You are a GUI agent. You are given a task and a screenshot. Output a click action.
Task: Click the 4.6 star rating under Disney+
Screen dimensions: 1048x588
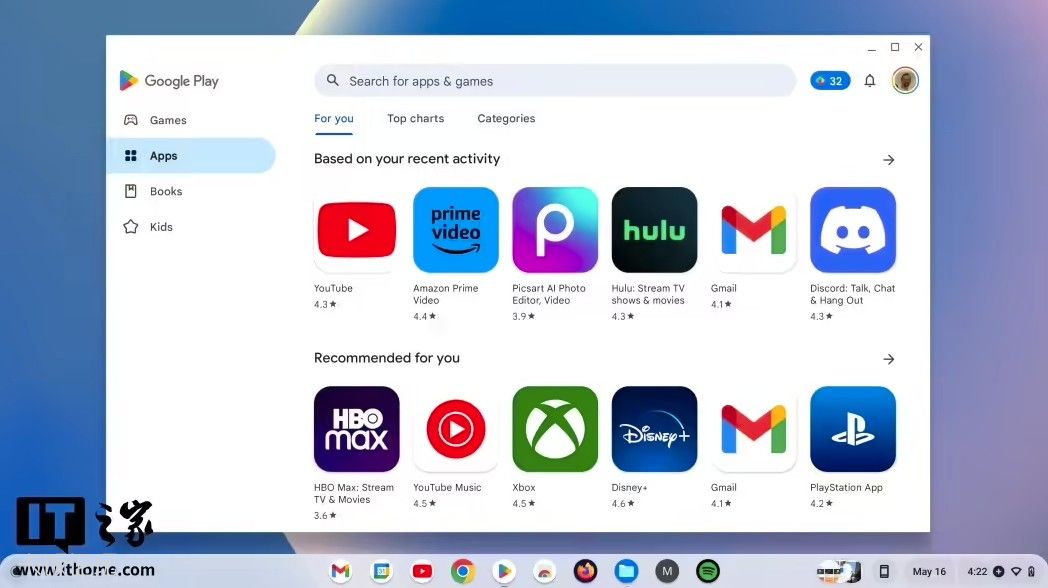point(623,503)
